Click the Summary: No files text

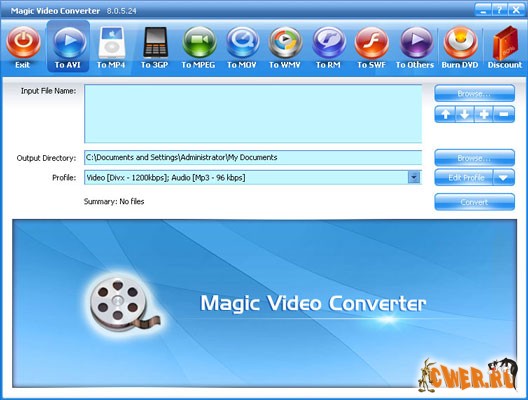click(114, 201)
